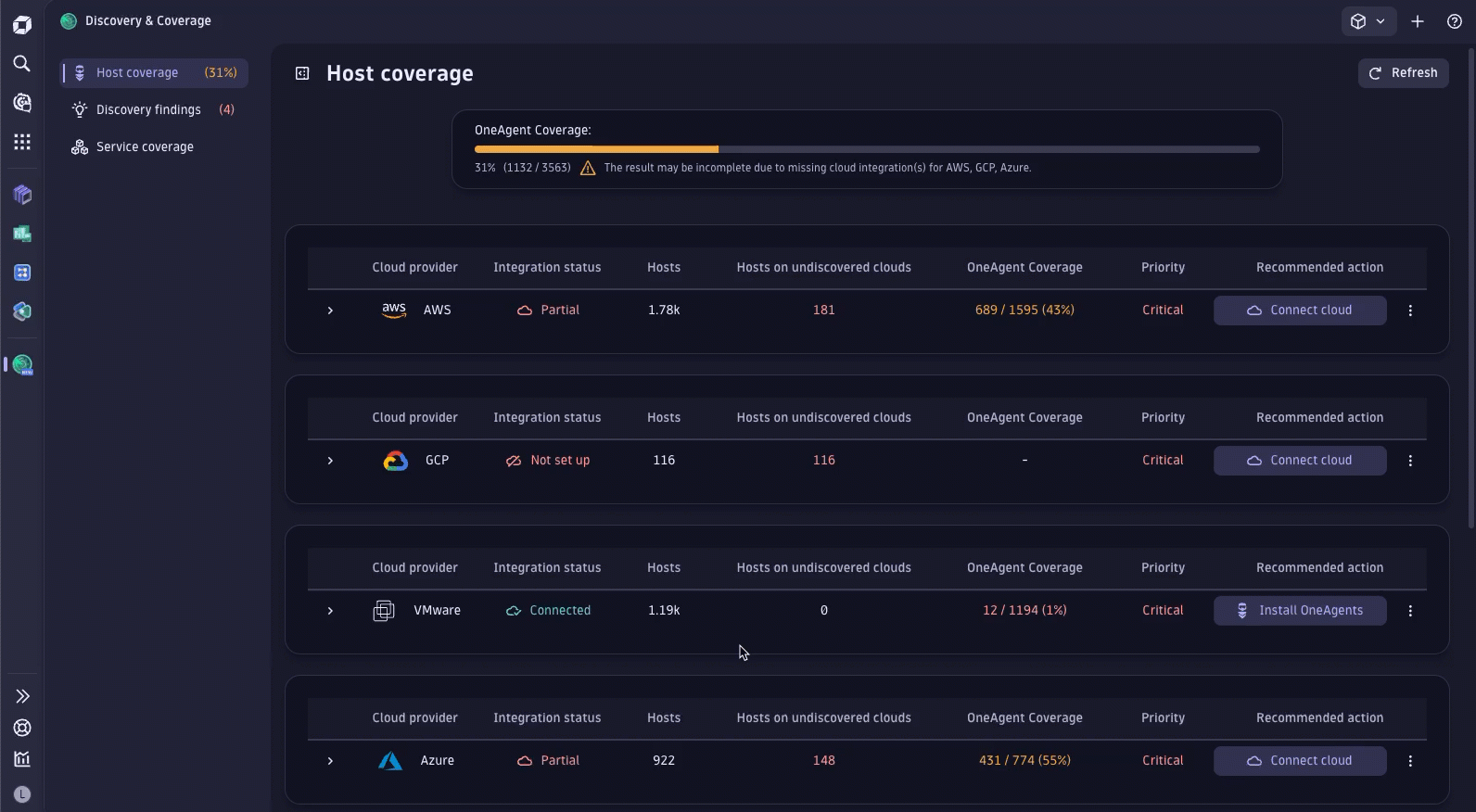Viewport: 1476px width, 812px height.
Task: Open the Dynatrace home logo icon
Action: pyautogui.click(x=22, y=25)
